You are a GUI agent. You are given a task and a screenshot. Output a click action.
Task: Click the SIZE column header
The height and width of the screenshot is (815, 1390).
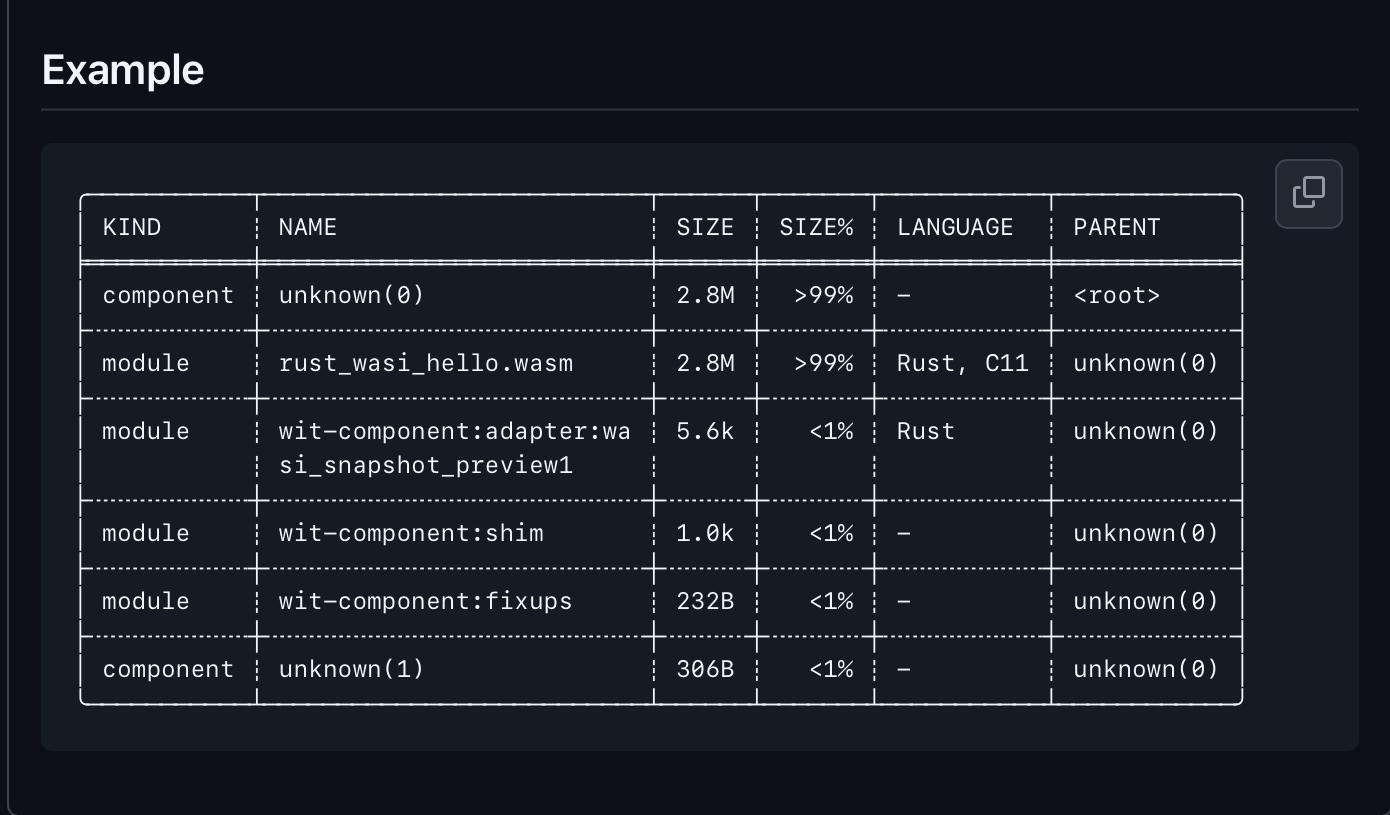(705, 227)
